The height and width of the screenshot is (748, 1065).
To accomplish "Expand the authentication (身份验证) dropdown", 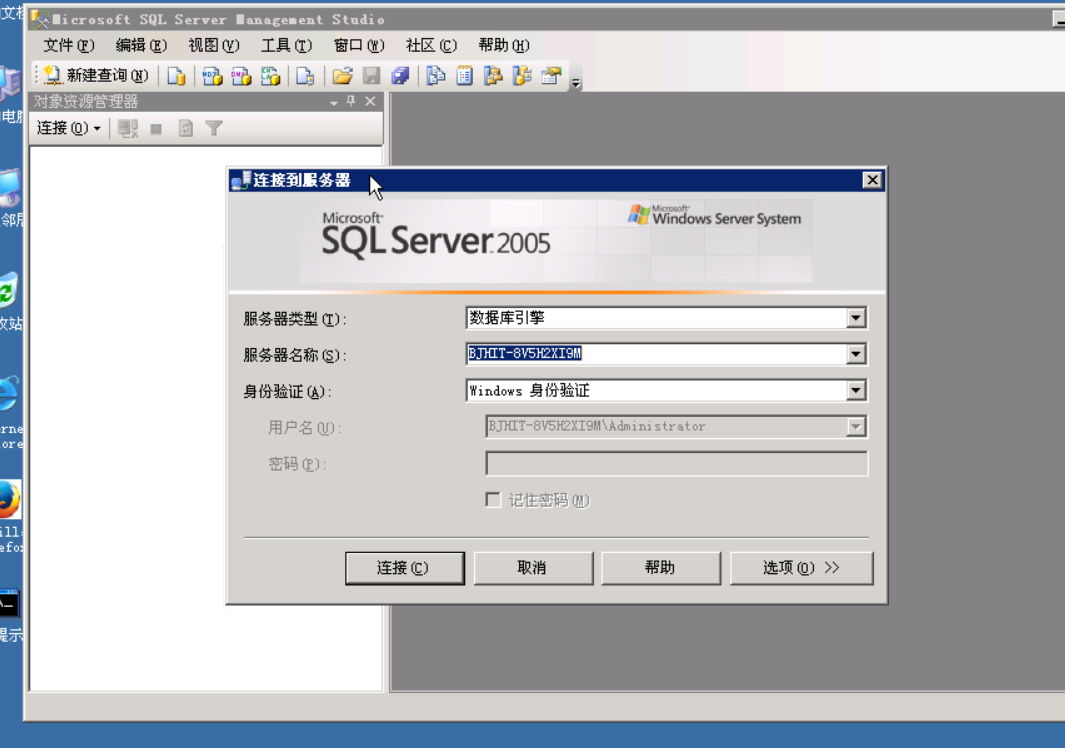I will click(856, 390).
